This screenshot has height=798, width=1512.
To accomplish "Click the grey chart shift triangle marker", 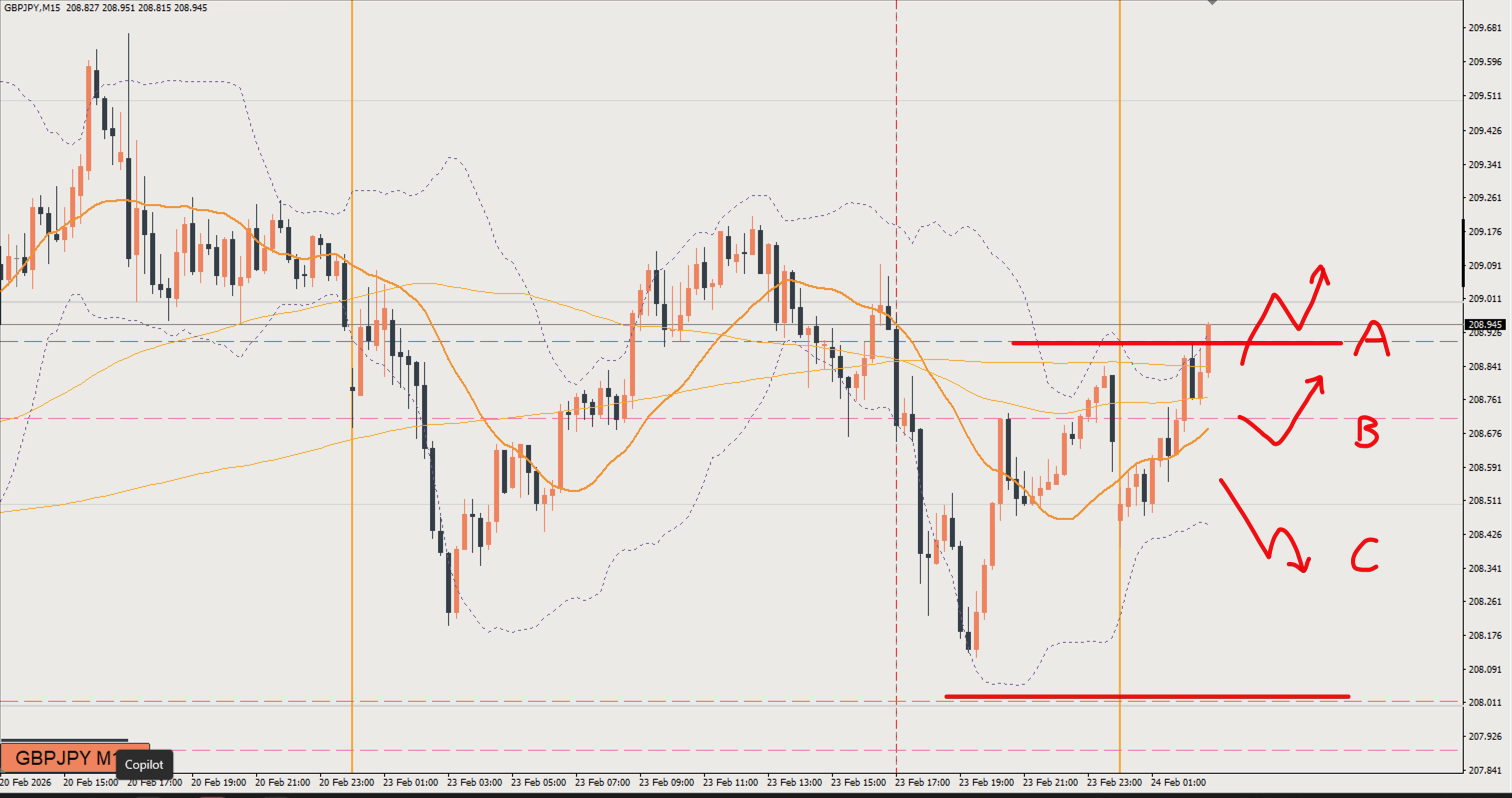I will pyautogui.click(x=1212, y=3).
